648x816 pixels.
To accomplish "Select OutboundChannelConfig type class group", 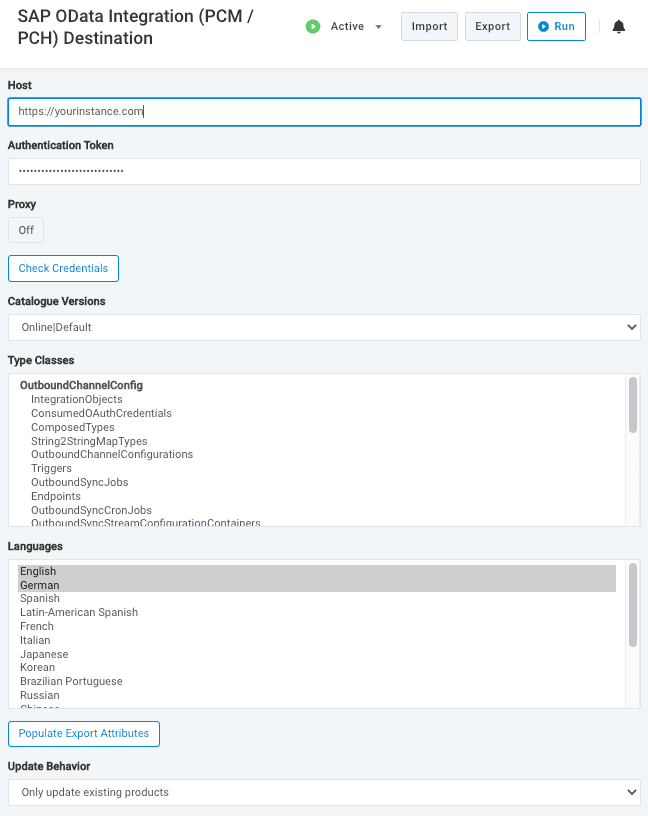I will 81,385.
